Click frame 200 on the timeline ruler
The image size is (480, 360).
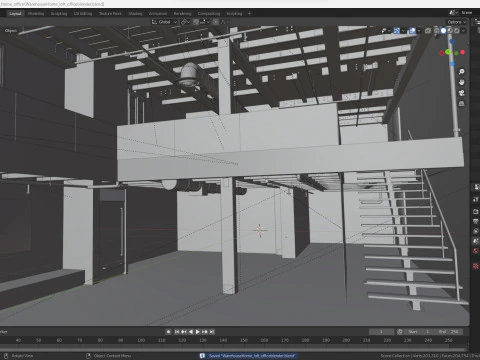[x=346, y=340]
